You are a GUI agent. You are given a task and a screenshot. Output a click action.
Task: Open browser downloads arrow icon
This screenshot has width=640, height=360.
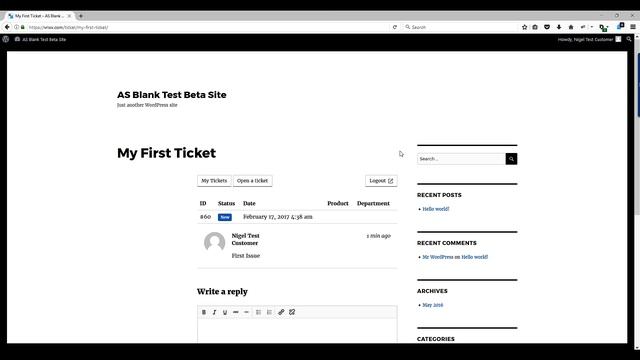click(x=559, y=27)
